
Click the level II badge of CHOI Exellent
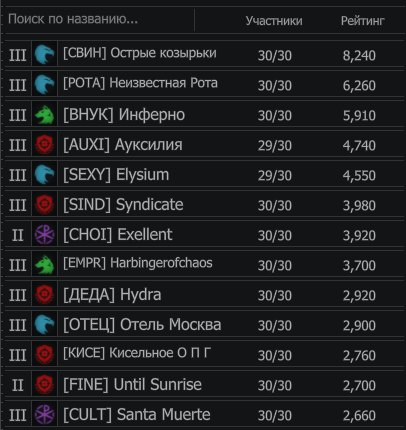point(18,235)
